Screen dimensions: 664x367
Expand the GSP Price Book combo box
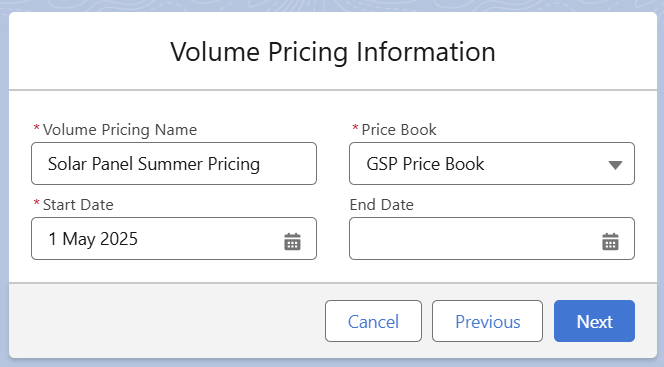point(492,163)
